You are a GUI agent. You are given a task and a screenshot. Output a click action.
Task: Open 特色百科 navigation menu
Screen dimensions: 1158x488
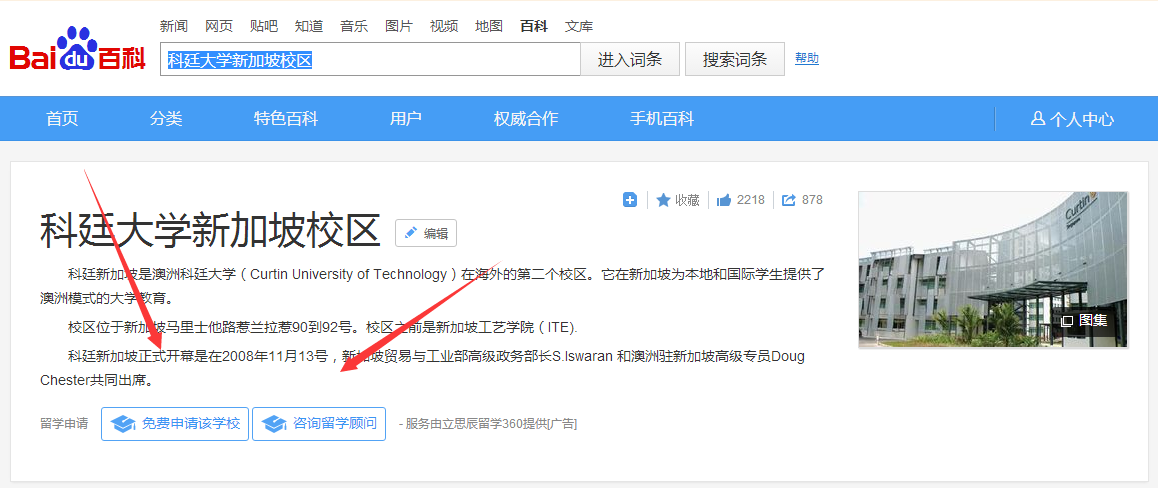point(286,119)
